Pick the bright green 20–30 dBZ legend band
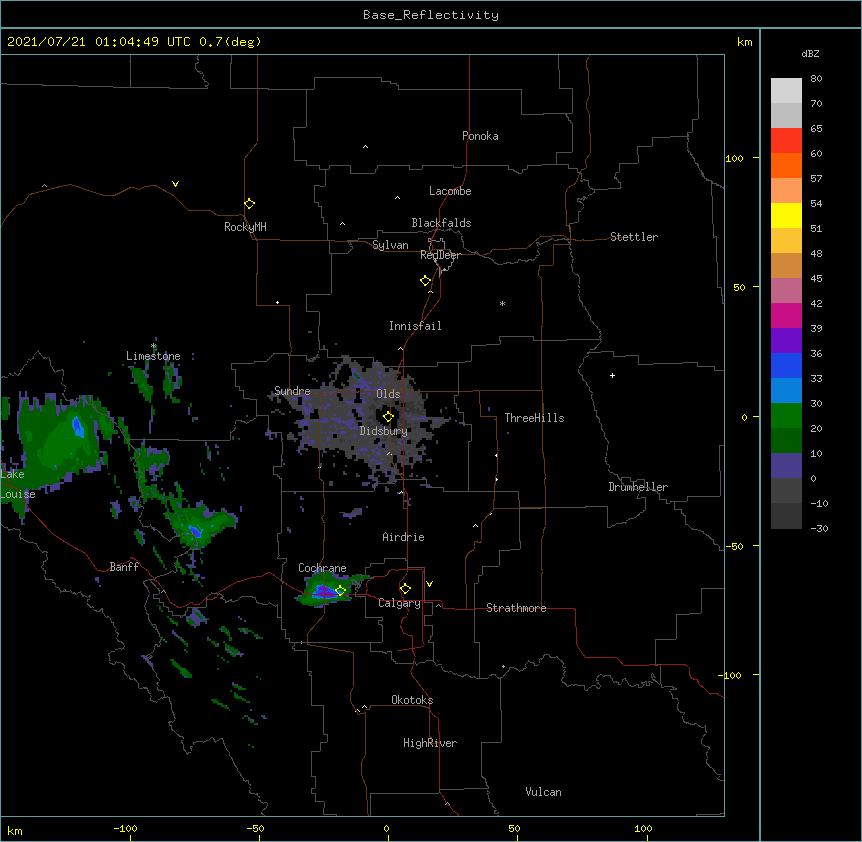Image resolution: width=862 pixels, height=842 pixels. click(x=786, y=416)
